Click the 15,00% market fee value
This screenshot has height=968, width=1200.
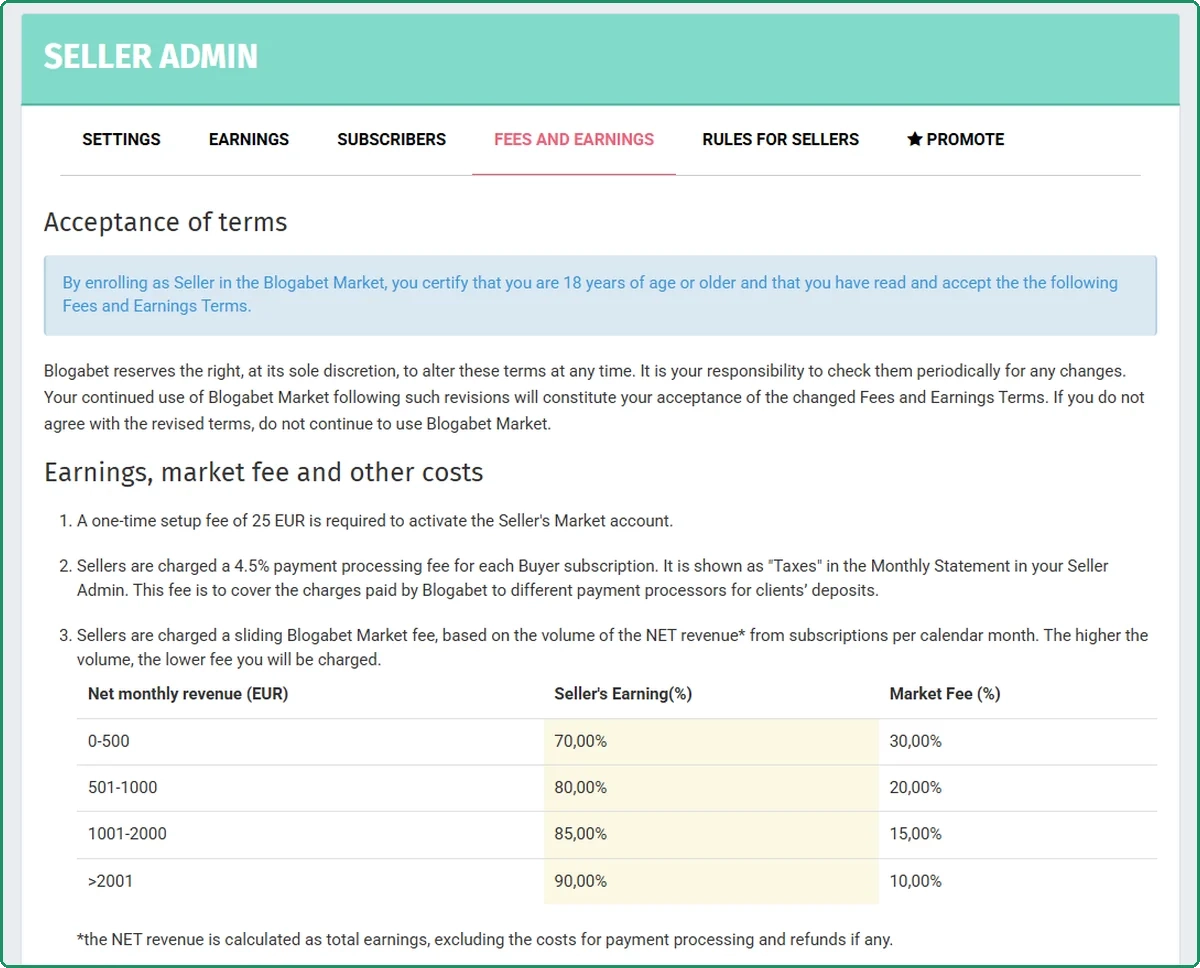tap(916, 834)
